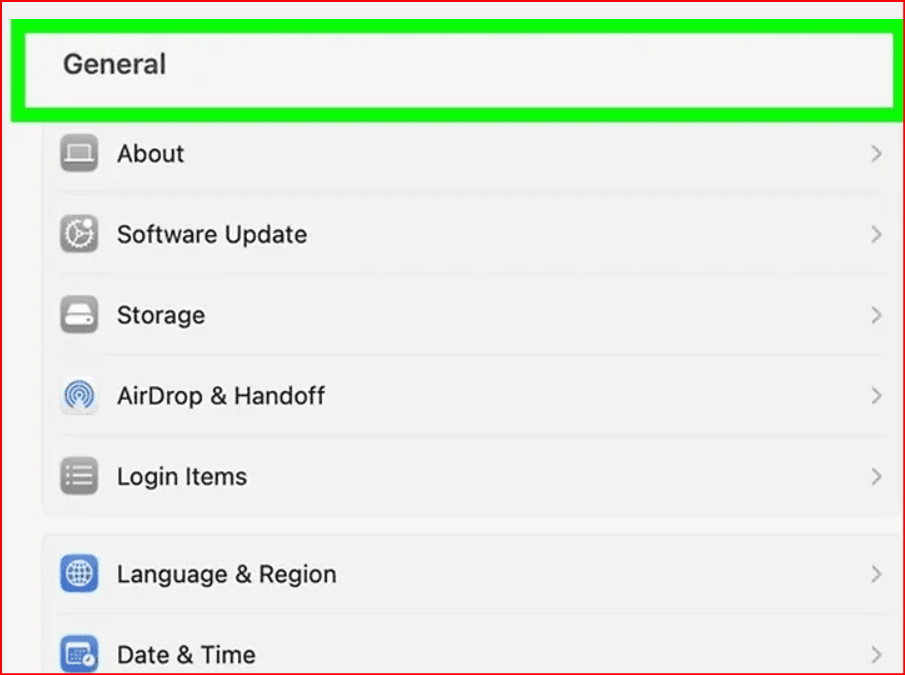Click the Date & Time calendar icon
Screen dimensions: 905x675
tap(79, 655)
